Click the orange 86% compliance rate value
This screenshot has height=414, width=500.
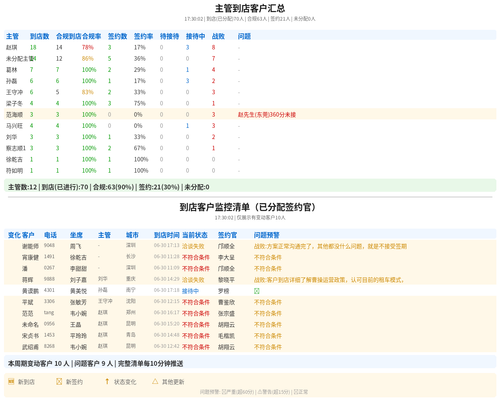(88, 59)
